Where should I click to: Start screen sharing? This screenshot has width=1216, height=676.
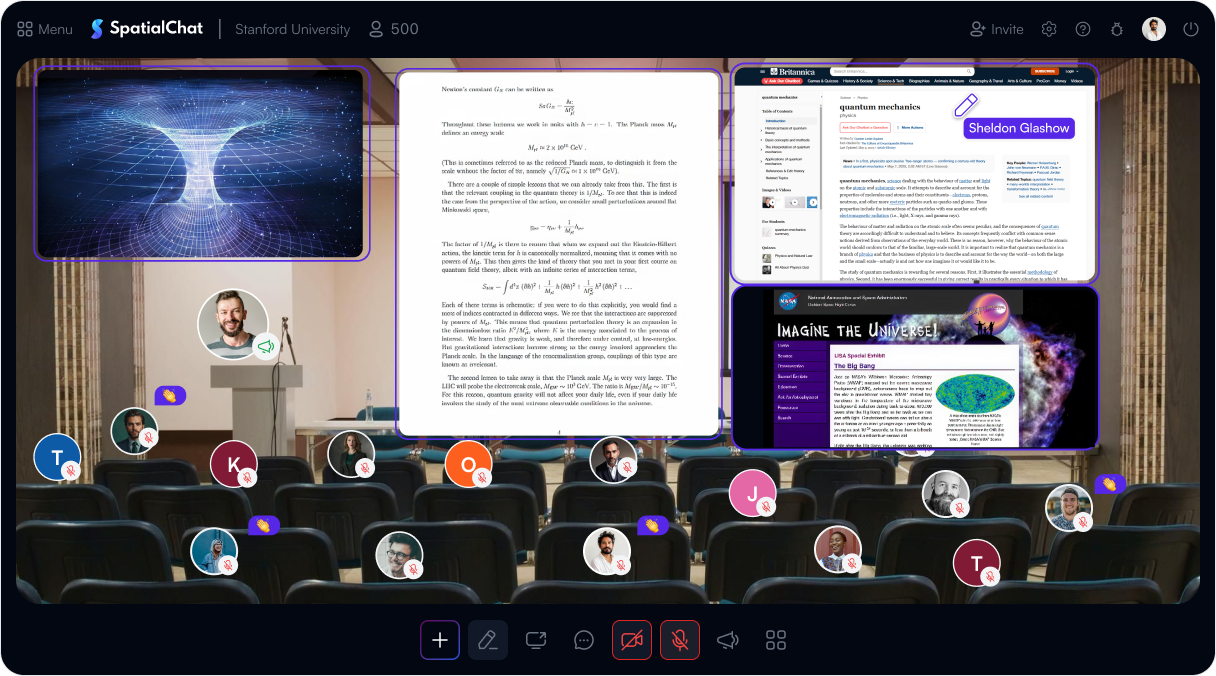536,640
